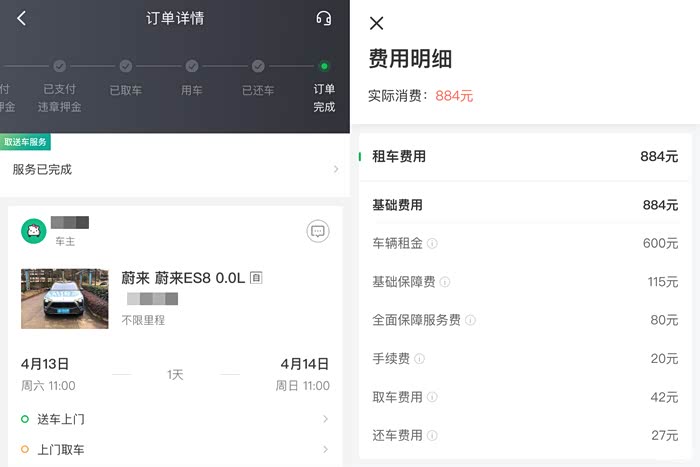Tap the 蔚来 蔚来ES8 0.0L title
The width and height of the screenshot is (700, 467).
[183, 278]
